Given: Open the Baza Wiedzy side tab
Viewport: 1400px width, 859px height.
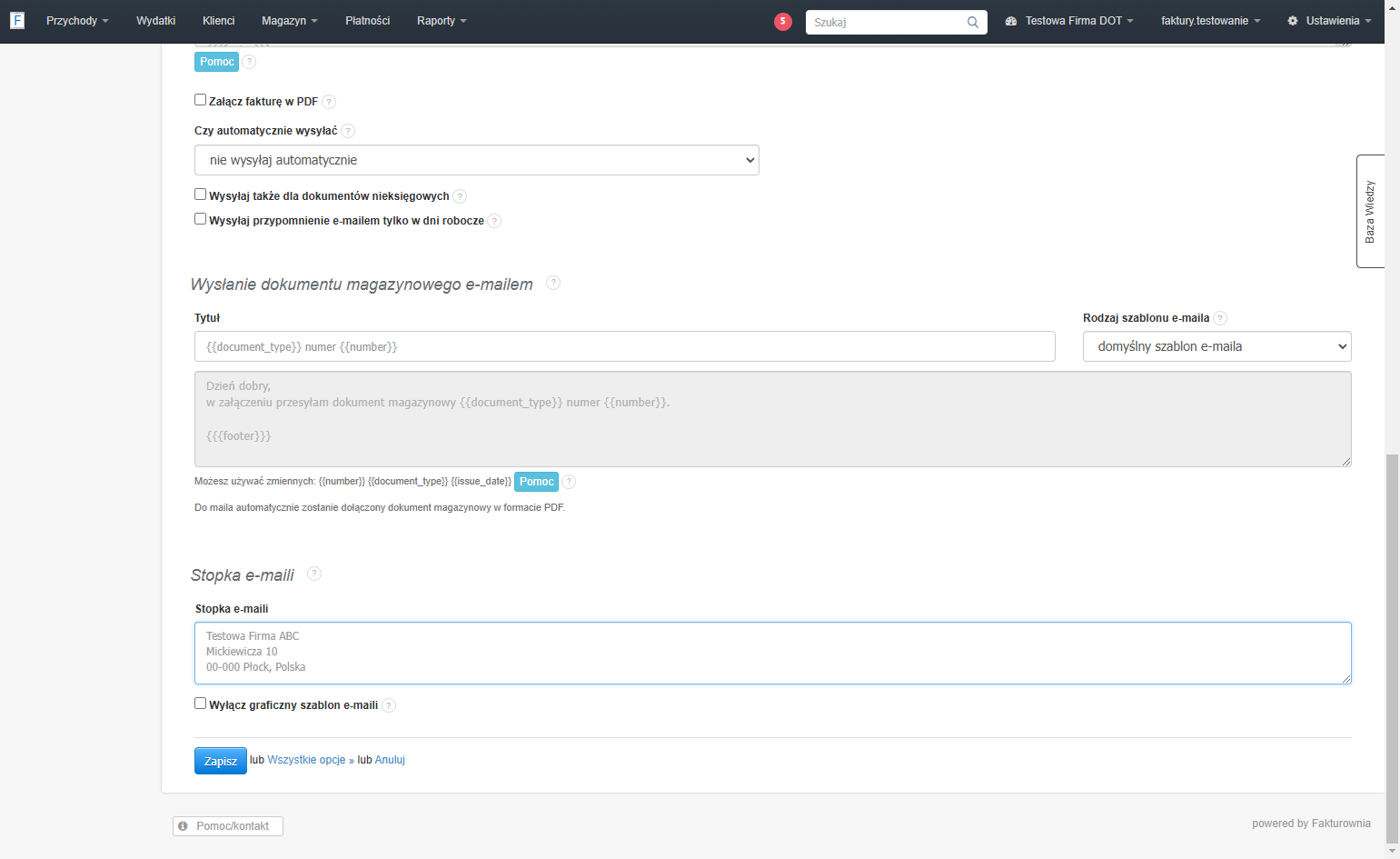Looking at the screenshot, I should point(1370,211).
